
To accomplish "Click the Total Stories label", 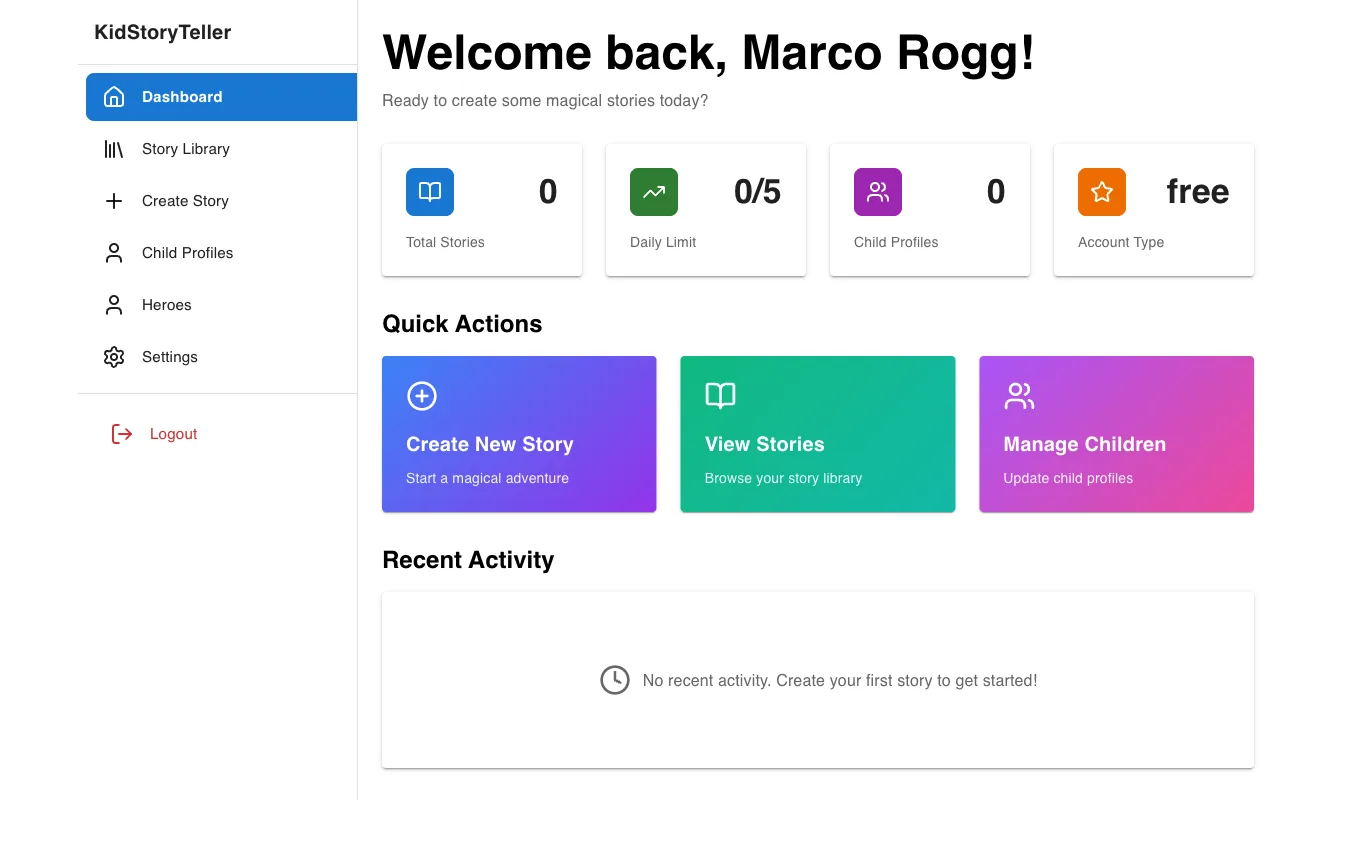I will [x=445, y=242].
